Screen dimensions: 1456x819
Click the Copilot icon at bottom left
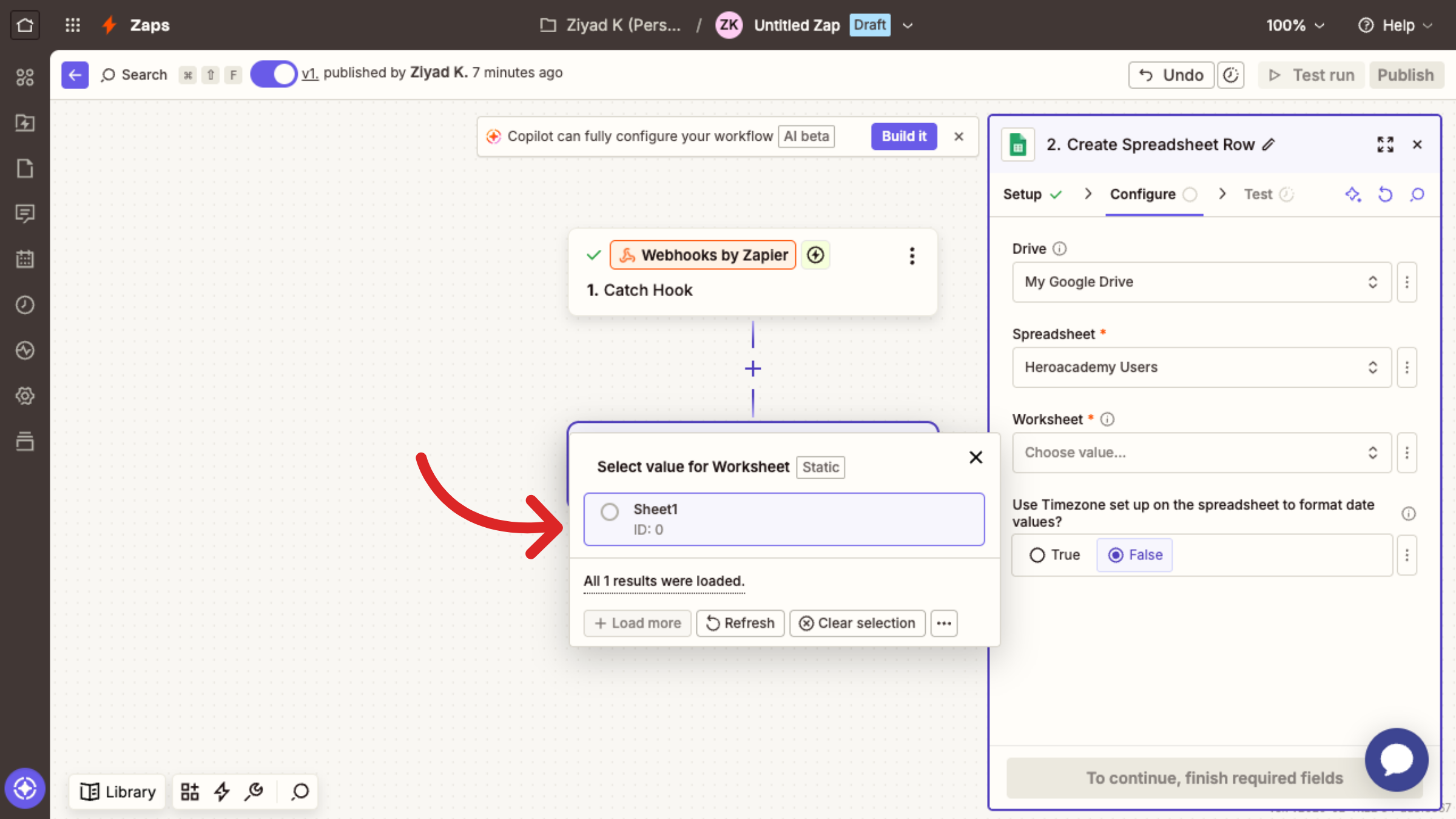[x=25, y=789]
